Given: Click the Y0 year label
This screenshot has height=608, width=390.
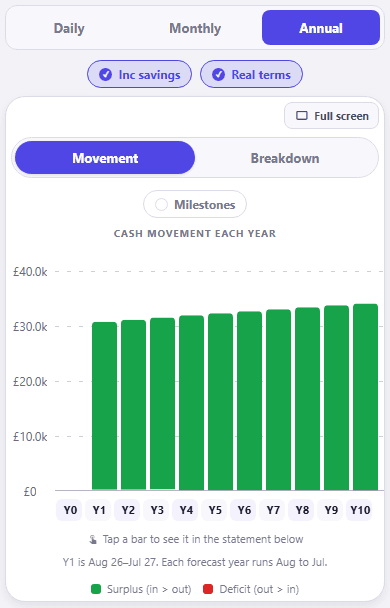Looking at the screenshot, I should coord(70,510).
